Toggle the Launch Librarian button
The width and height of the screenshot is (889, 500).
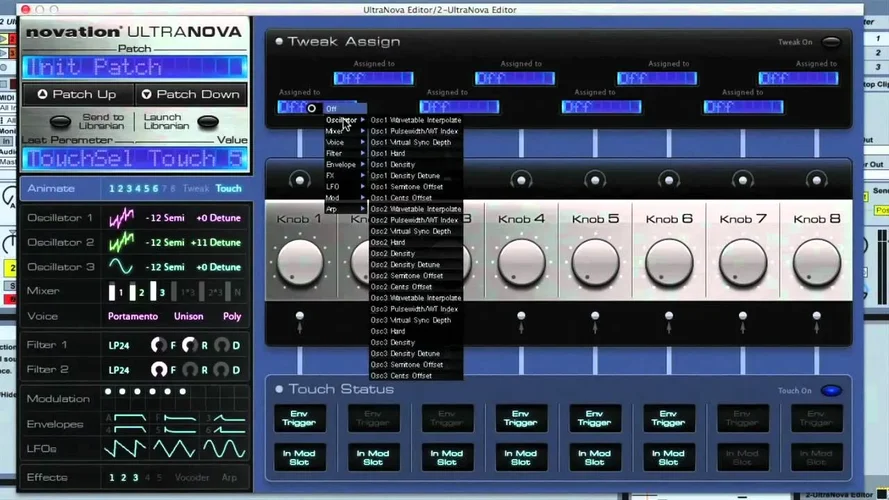click(x=208, y=121)
